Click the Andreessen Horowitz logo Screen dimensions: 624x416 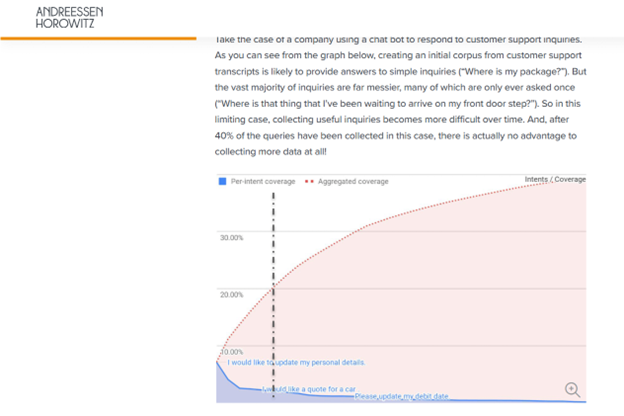click(x=69, y=17)
